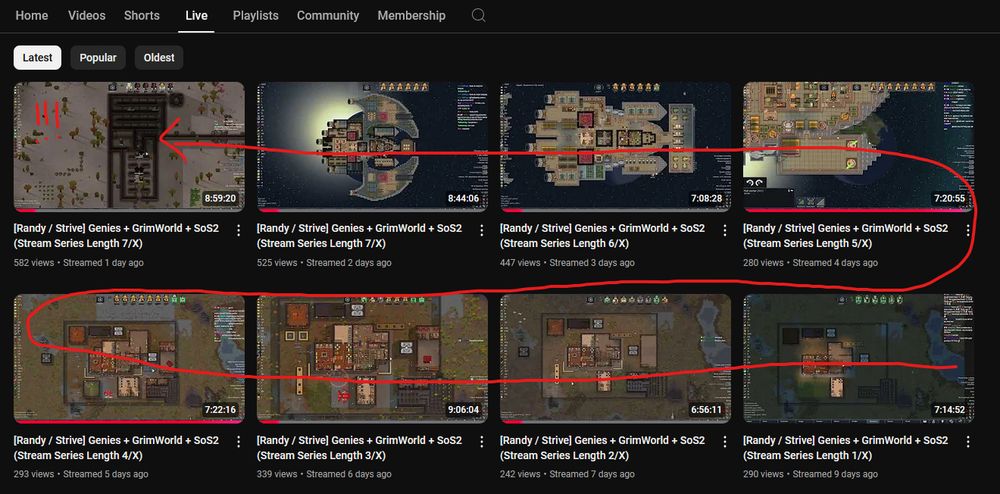Open the Shorts tab
This screenshot has width=1000, height=494.
click(x=142, y=15)
